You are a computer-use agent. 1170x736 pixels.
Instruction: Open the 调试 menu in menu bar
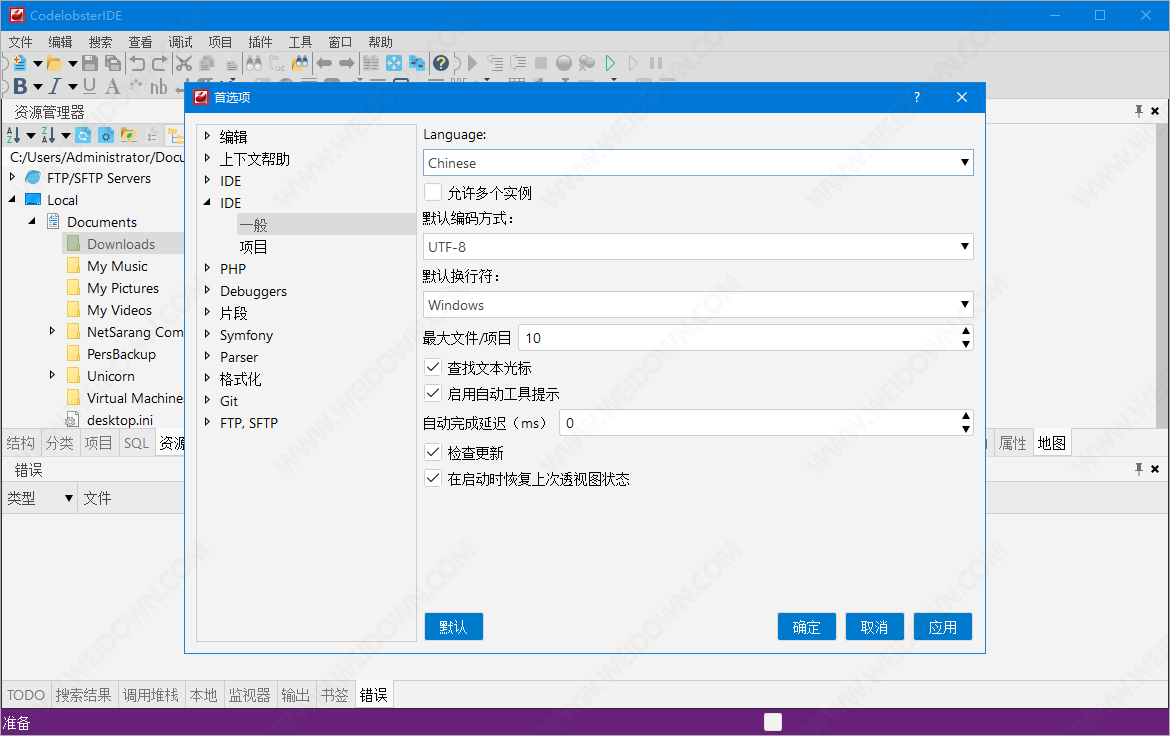click(x=180, y=42)
